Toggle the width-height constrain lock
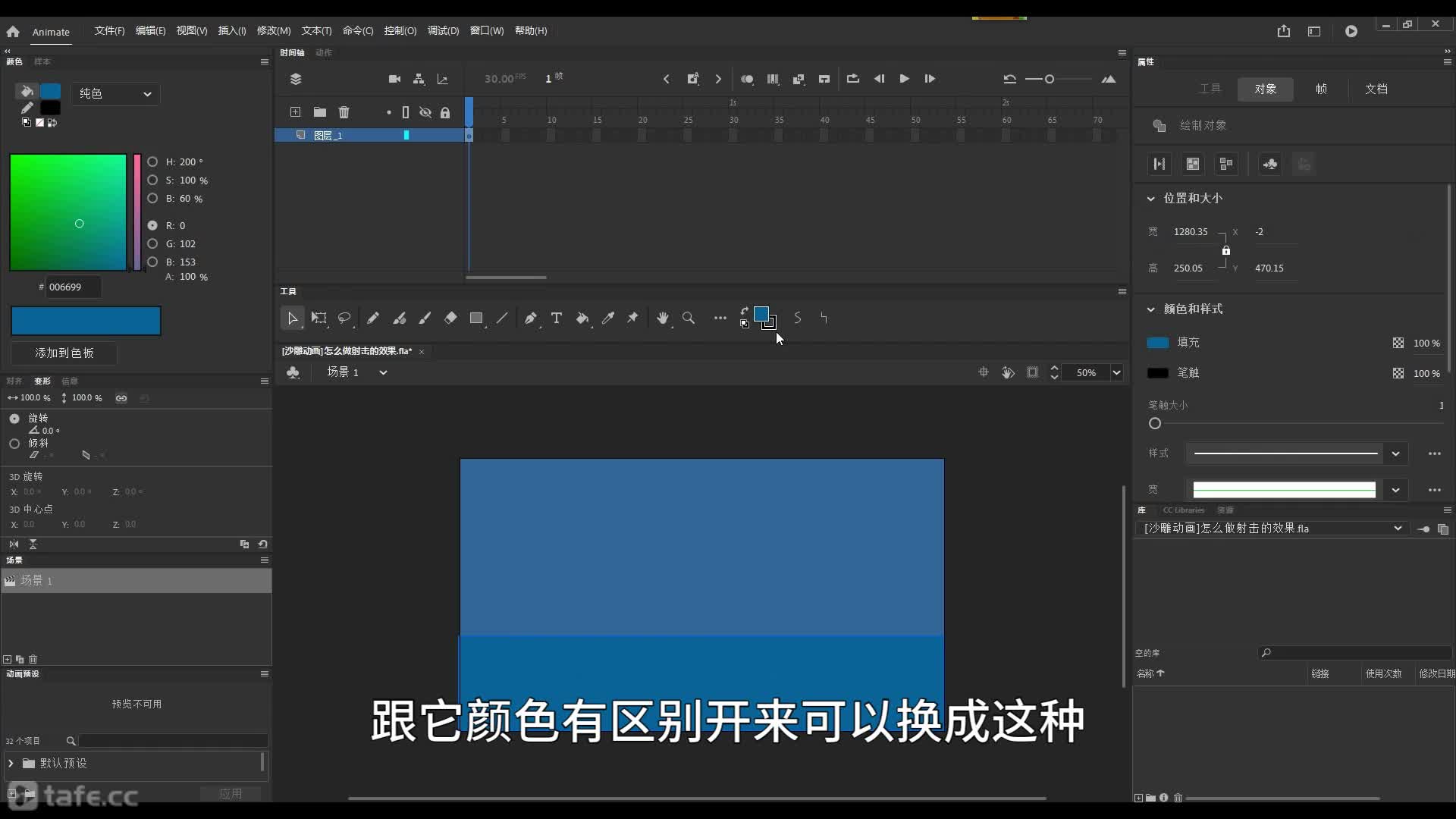 click(x=1225, y=250)
